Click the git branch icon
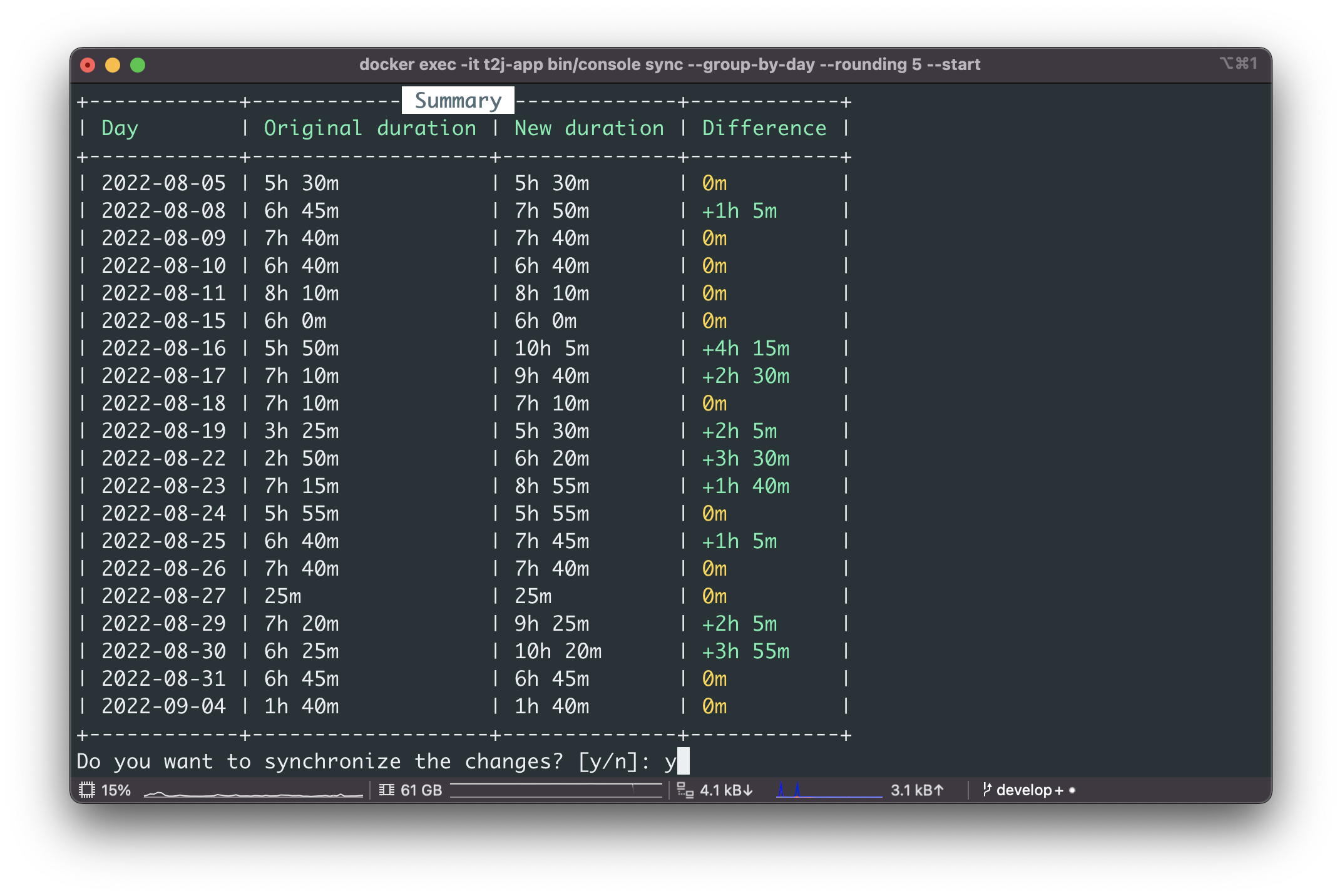This screenshot has width=1342, height=896. click(986, 790)
